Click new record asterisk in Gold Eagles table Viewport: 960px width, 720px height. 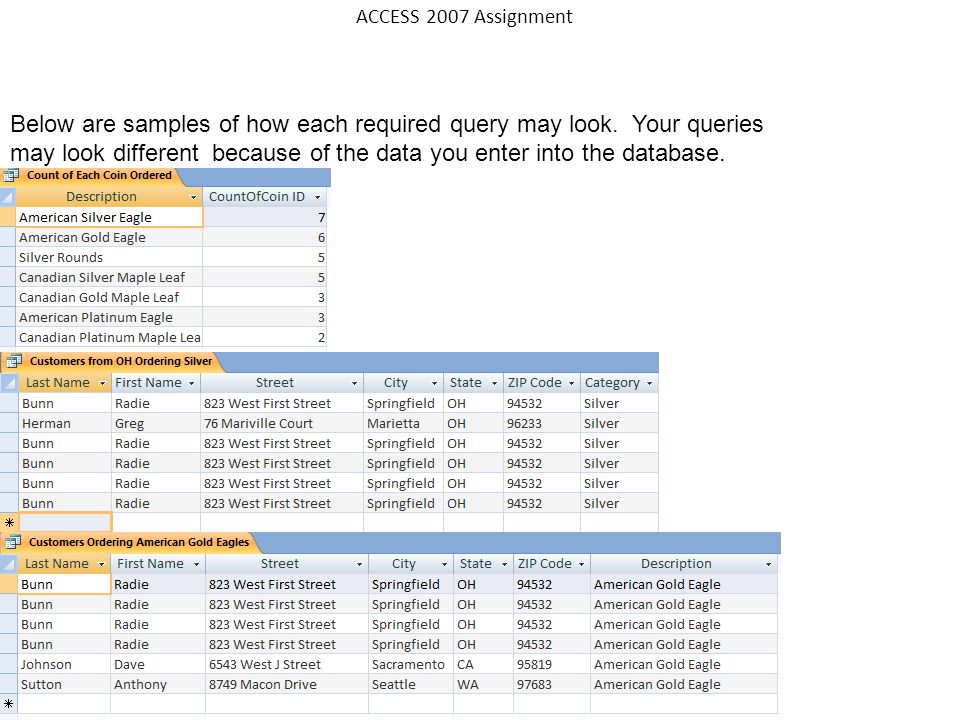9,704
